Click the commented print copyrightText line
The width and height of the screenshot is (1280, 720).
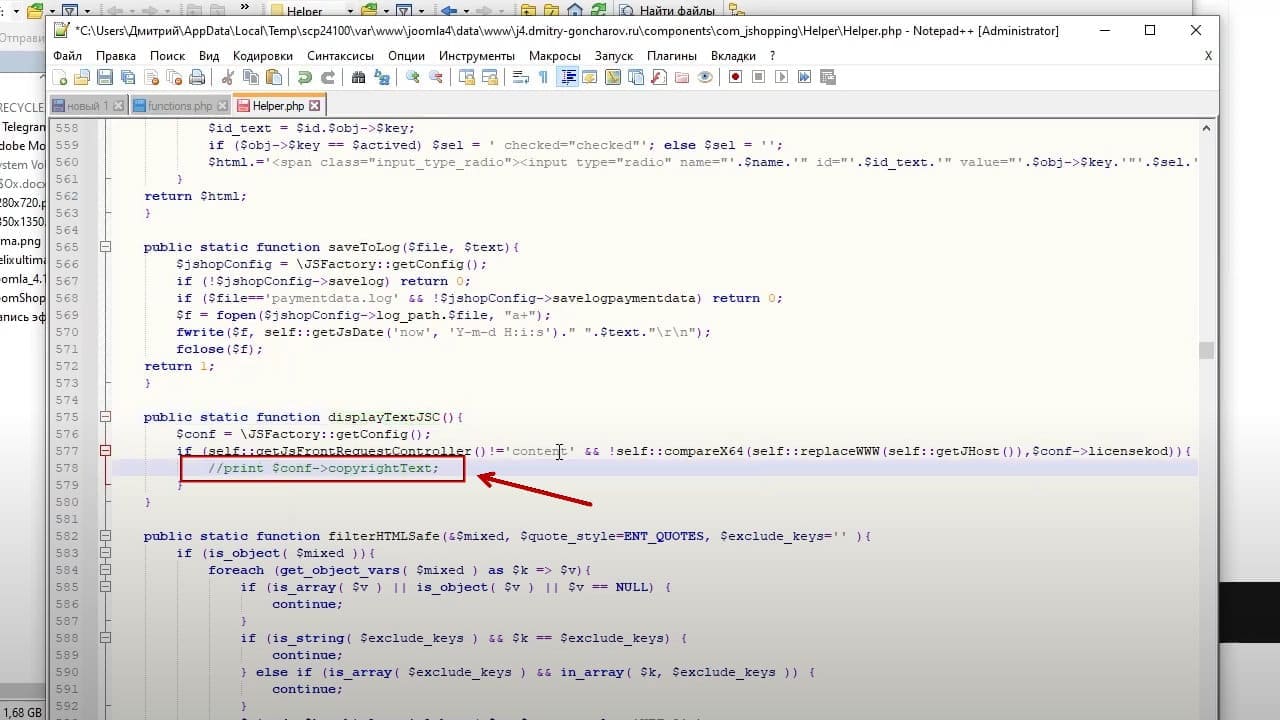coord(323,468)
